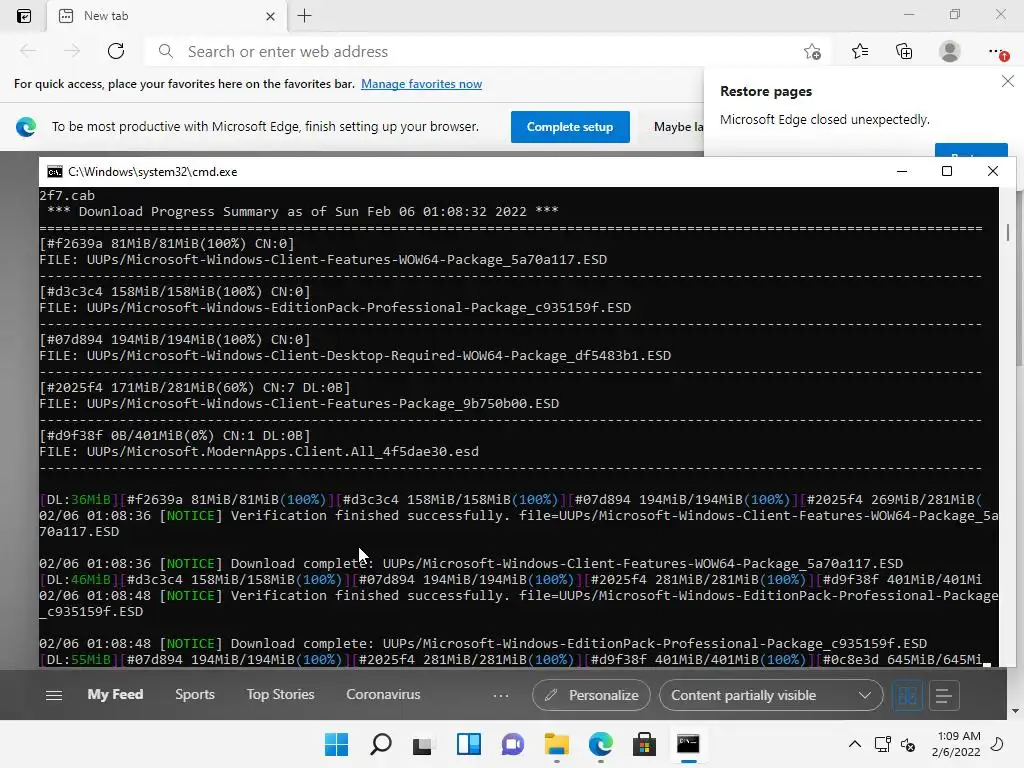Switch feed to list layout

[943, 696]
